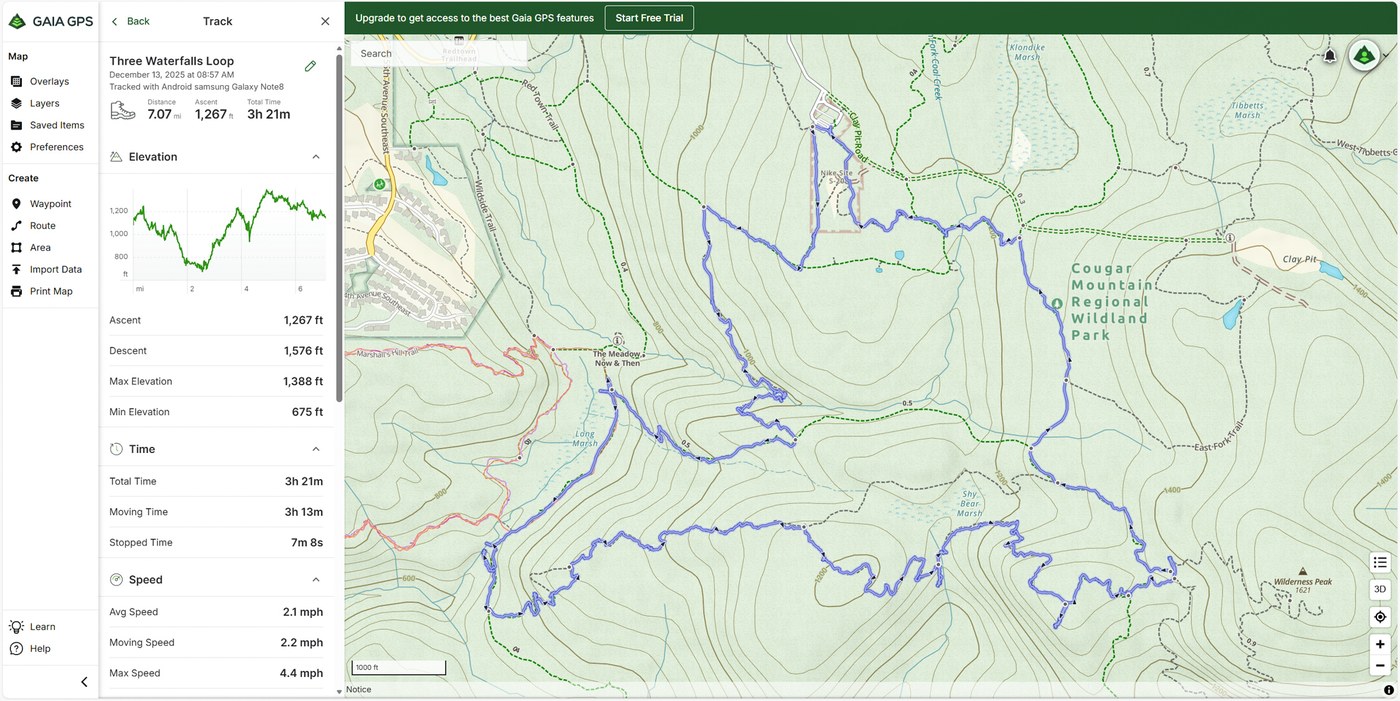Image resolution: width=1400 pixels, height=701 pixels.
Task: Toggle 3D map view
Action: point(1380,589)
